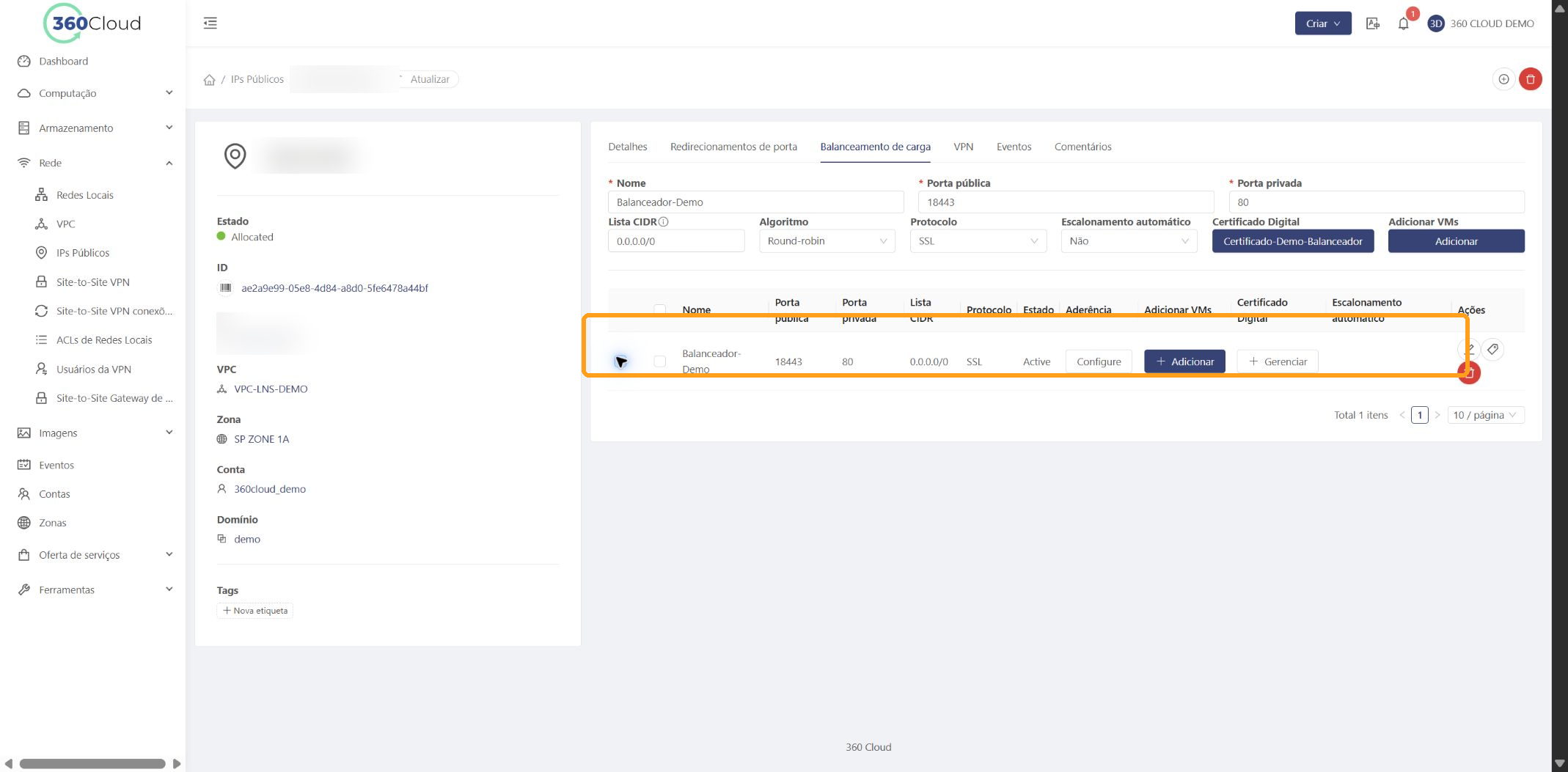Open IPs Públicos in the sidebar
This screenshot has height=772, width=1568.
coord(82,253)
